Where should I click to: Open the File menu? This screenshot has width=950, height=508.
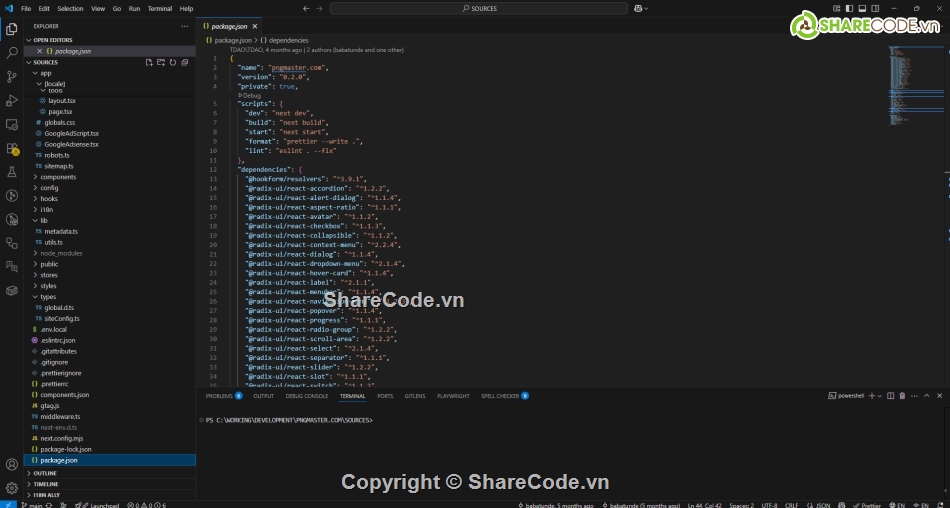(x=26, y=8)
